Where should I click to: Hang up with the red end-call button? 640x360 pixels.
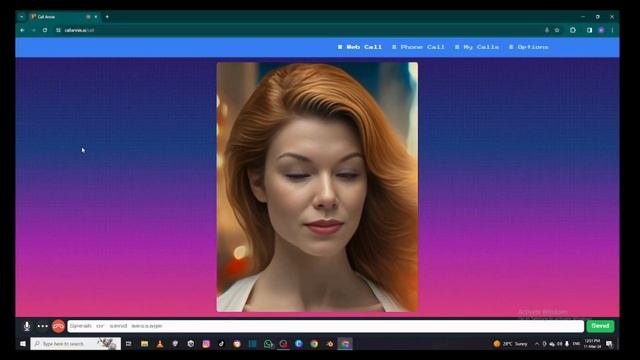click(58, 326)
